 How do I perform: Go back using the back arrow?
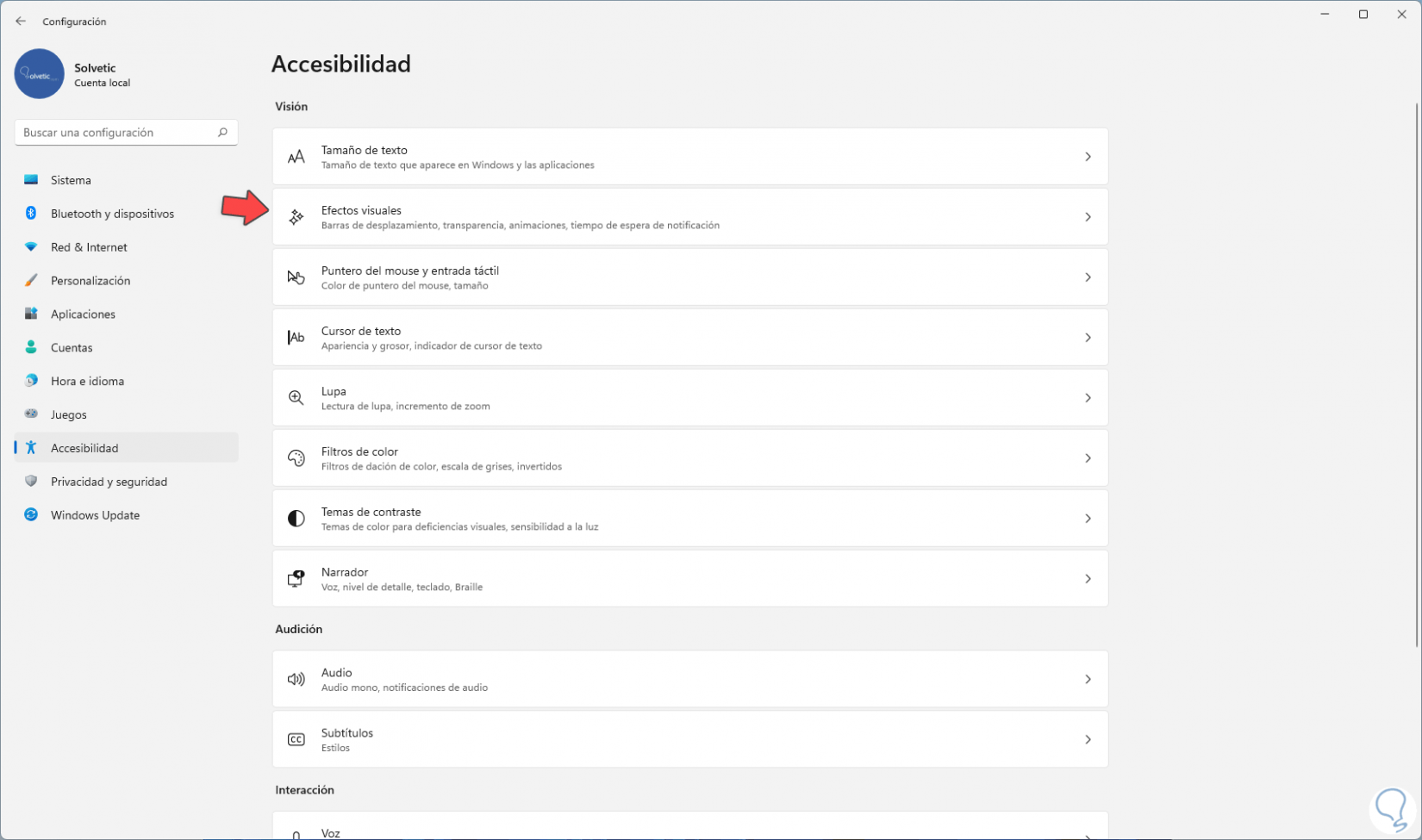tap(21, 22)
